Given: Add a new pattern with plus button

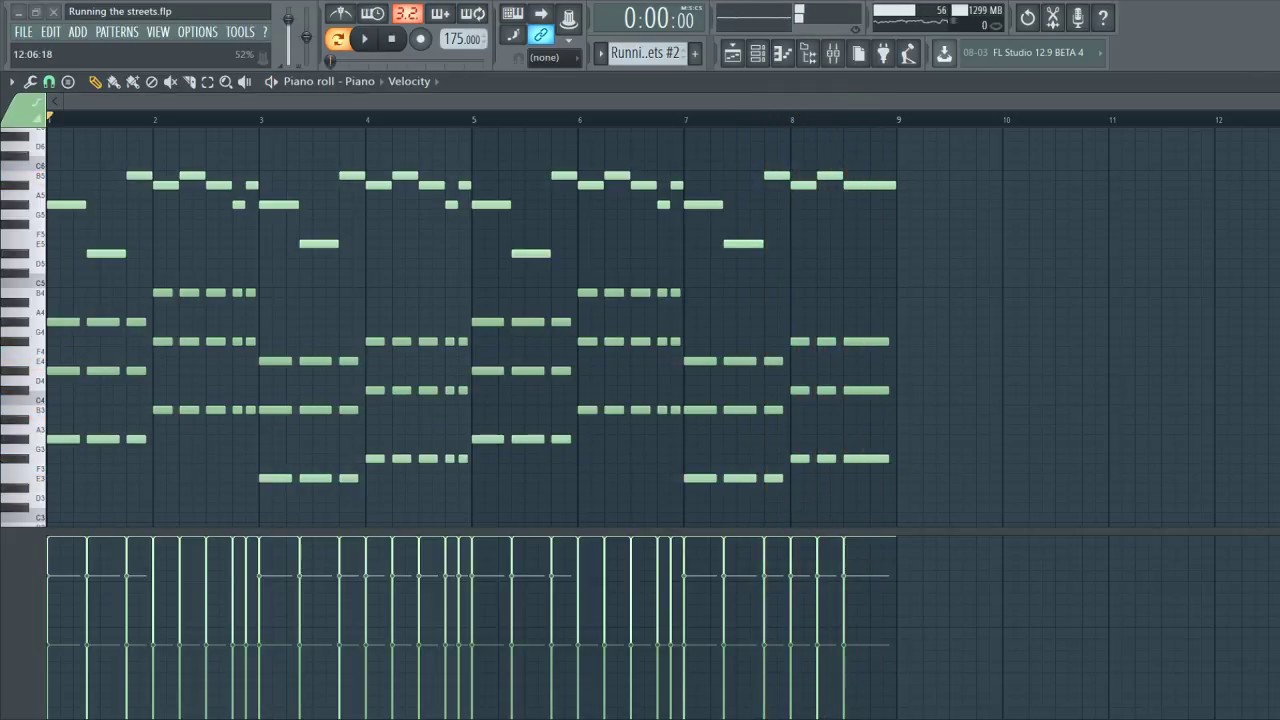Looking at the screenshot, I should click(695, 53).
